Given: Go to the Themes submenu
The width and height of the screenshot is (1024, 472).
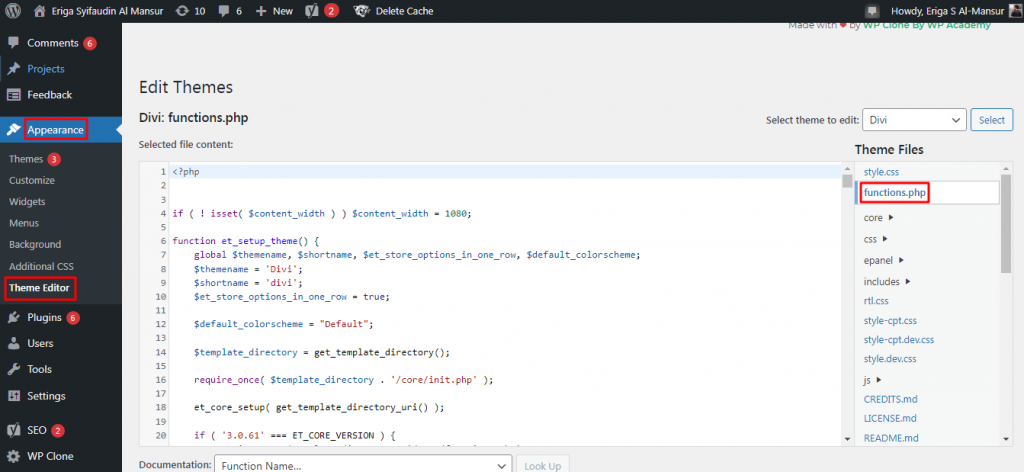Looking at the screenshot, I should coord(26,159).
